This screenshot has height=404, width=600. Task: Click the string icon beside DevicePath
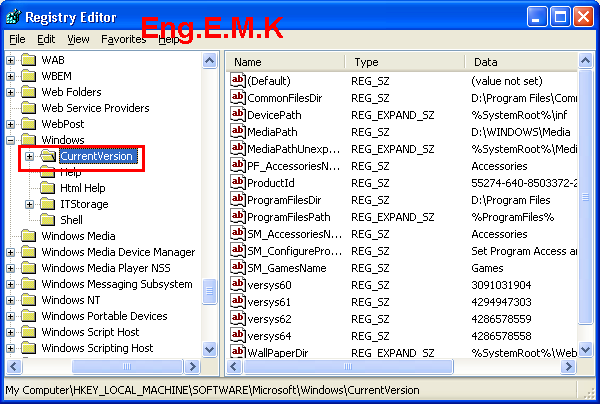[x=238, y=114]
